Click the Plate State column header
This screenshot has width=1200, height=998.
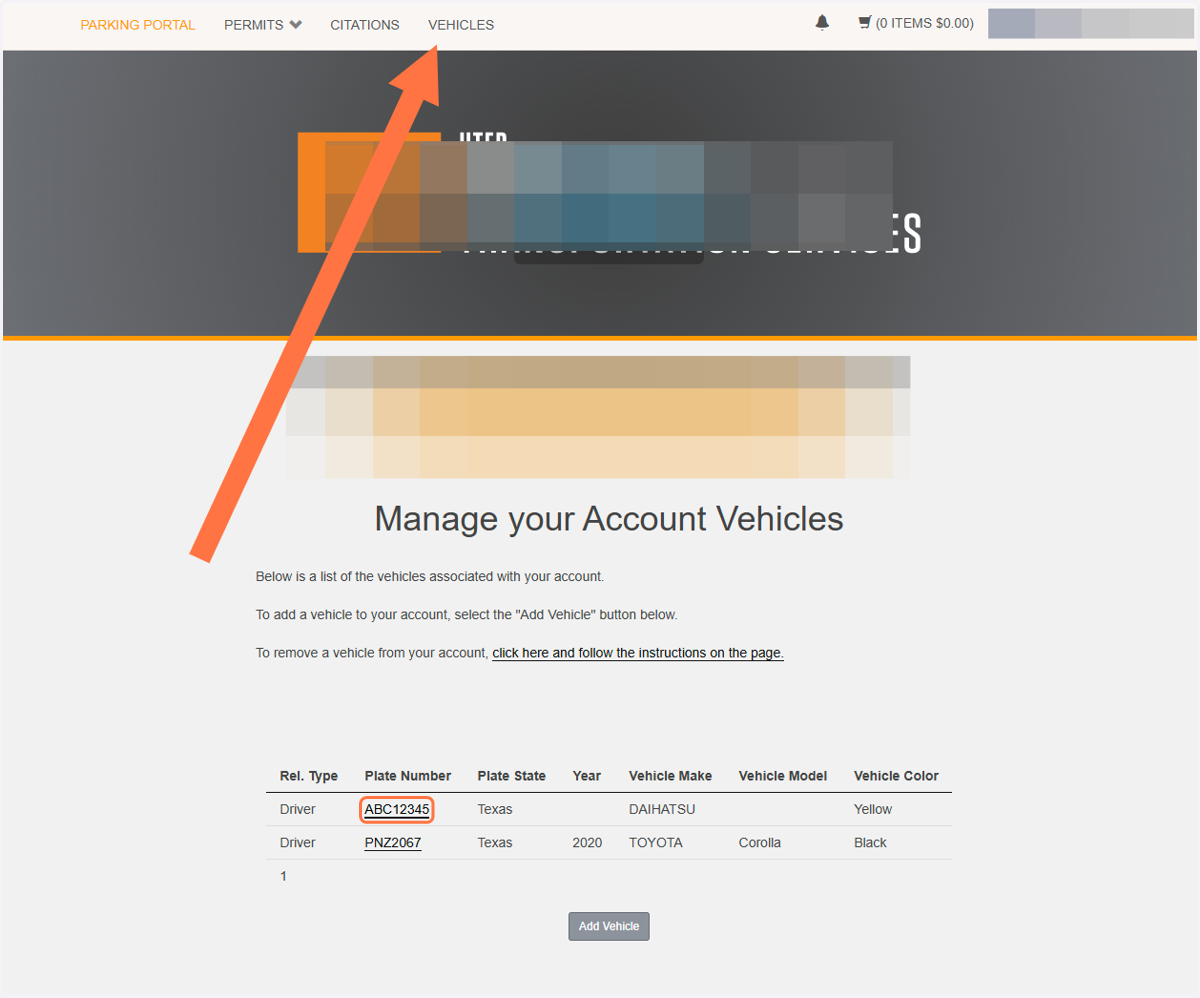point(512,776)
